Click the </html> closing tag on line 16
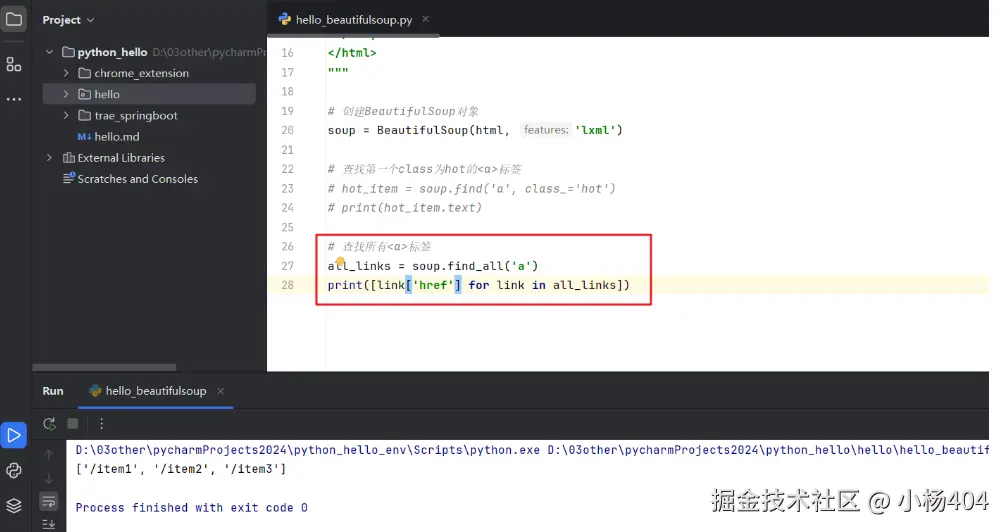 coord(352,53)
